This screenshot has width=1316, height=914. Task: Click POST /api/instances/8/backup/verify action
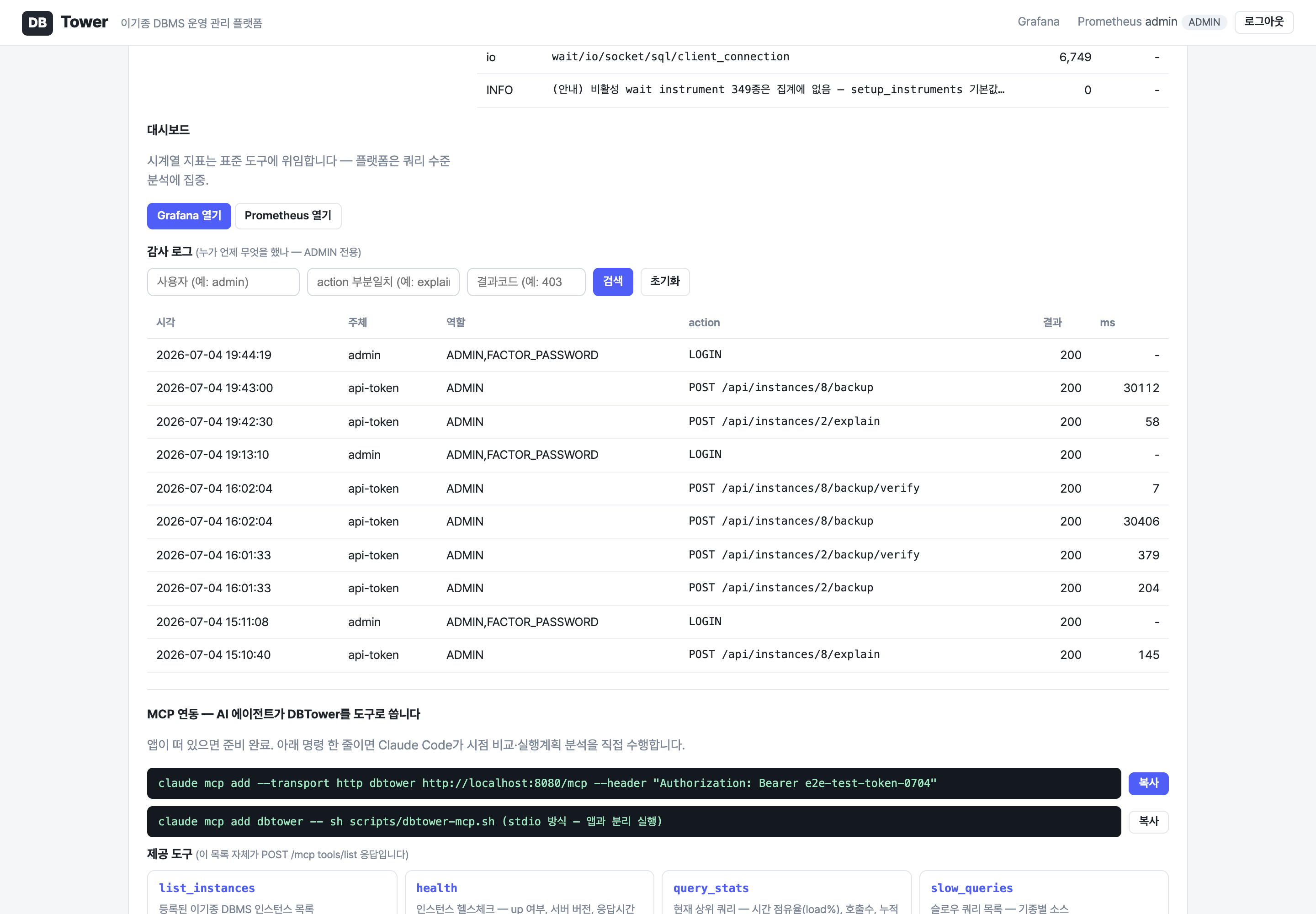pos(804,488)
